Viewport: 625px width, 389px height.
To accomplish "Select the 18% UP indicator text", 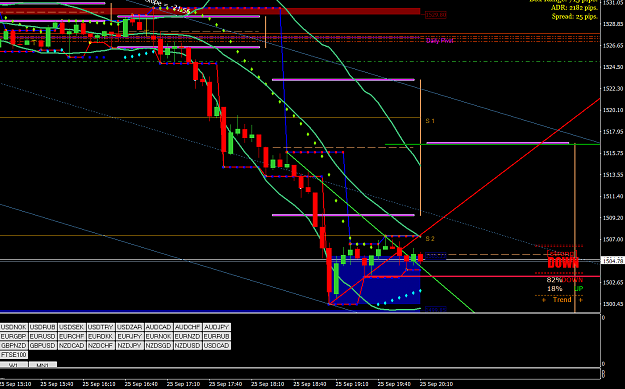I will pyautogui.click(x=564, y=289).
